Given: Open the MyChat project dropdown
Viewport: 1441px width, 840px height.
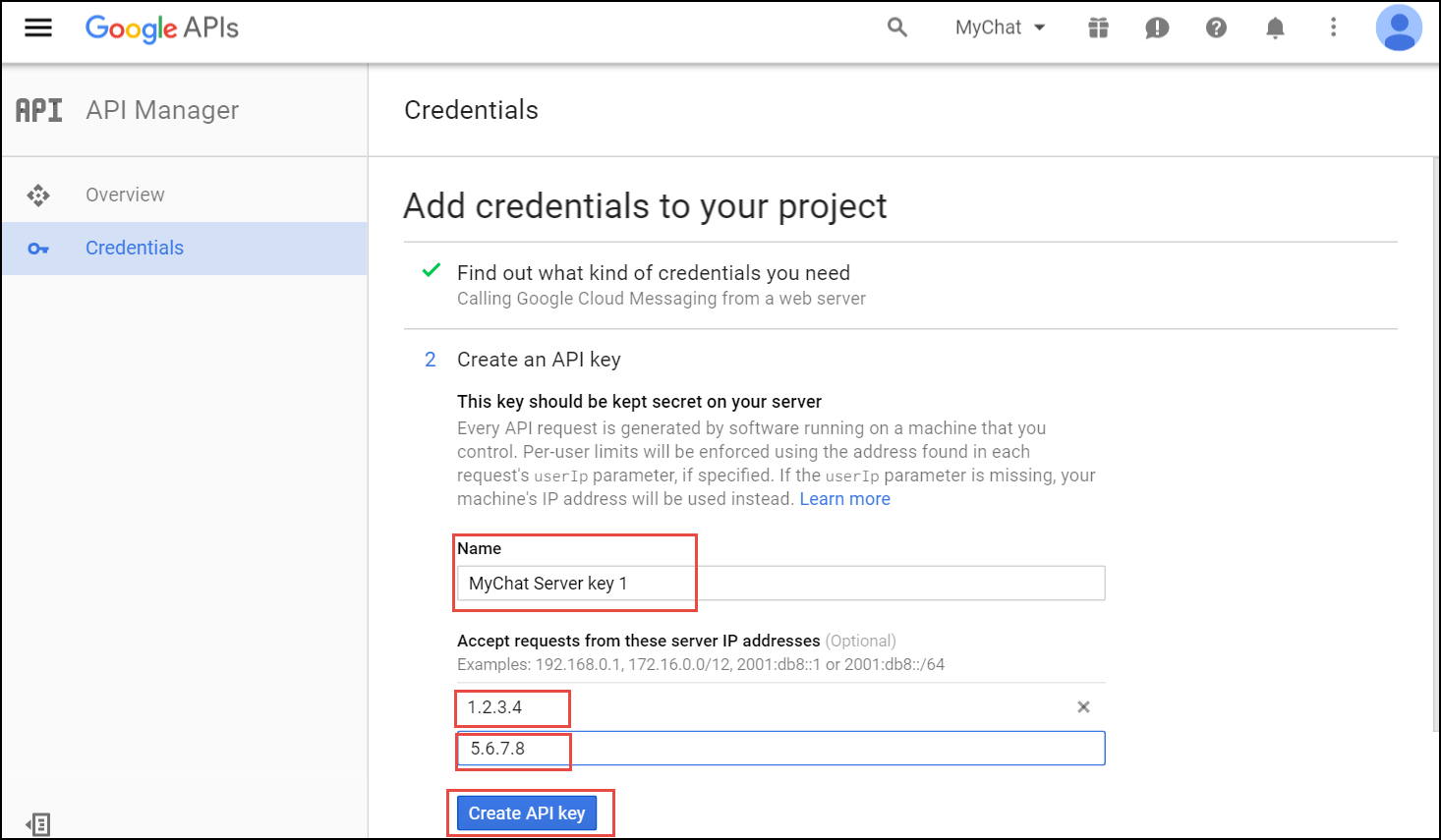Looking at the screenshot, I should 1000,28.
